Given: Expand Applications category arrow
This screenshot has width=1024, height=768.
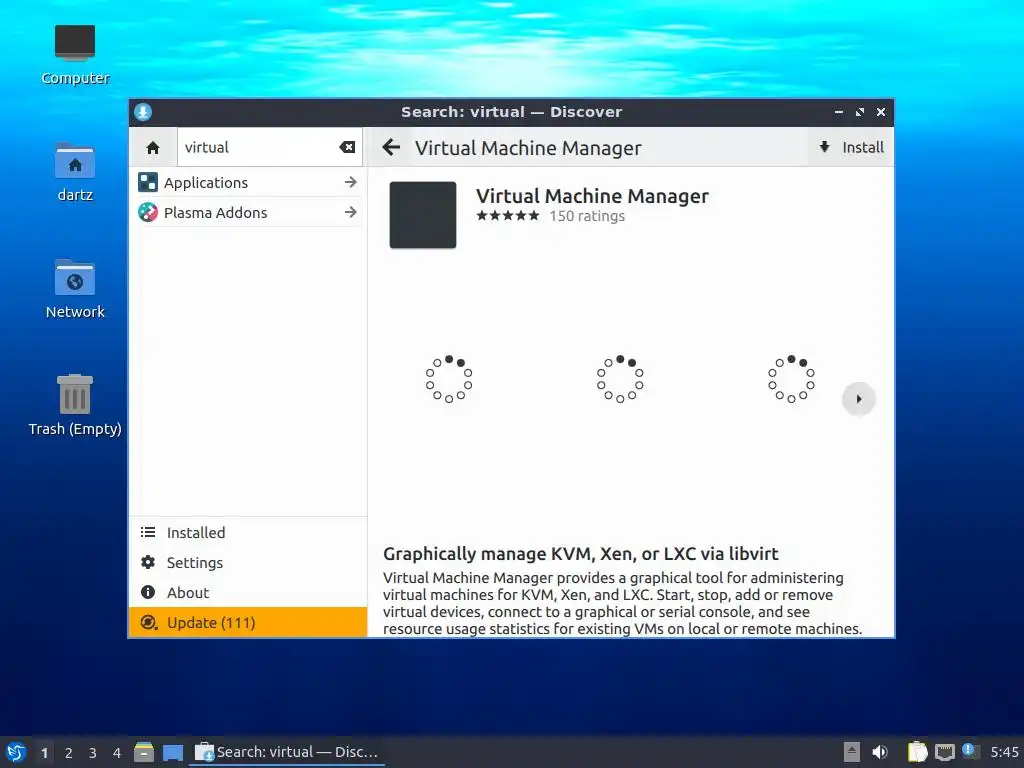Looking at the screenshot, I should click(351, 182).
